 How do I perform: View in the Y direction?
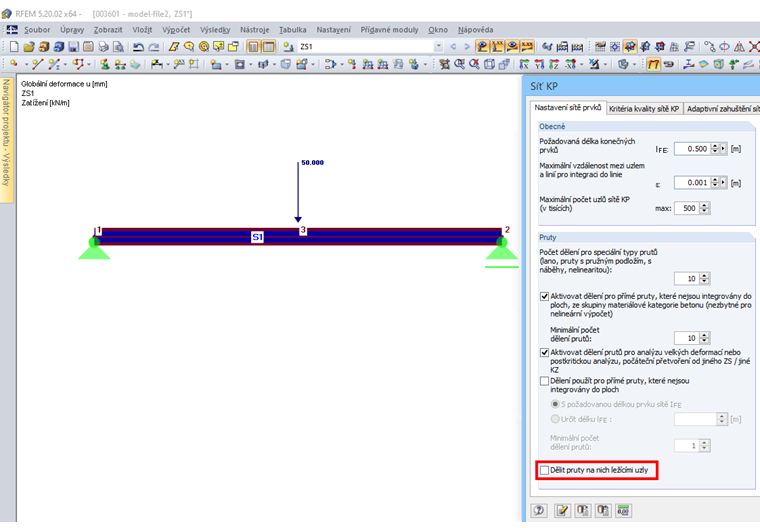(539, 64)
